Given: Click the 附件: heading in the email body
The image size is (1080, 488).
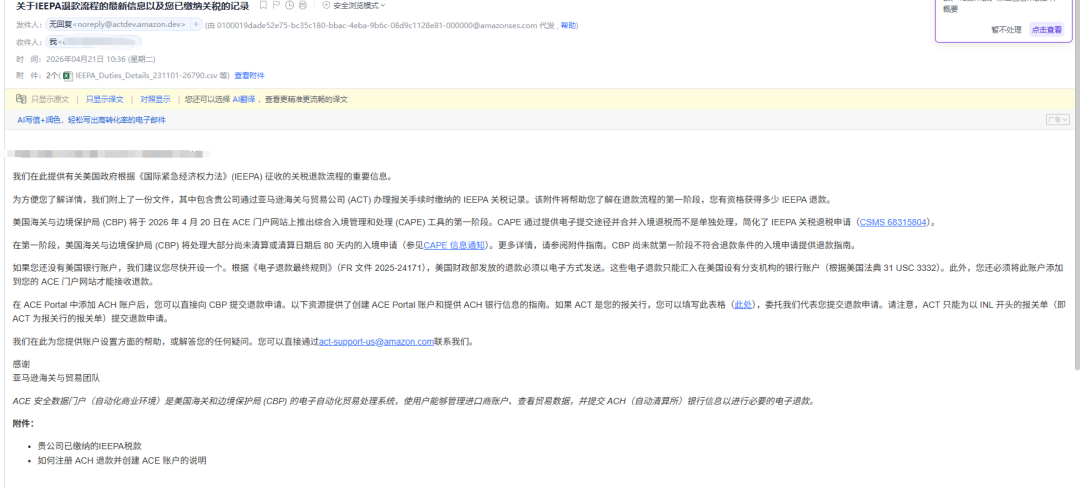Looking at the screenshot, I should [x=23, y=423].
